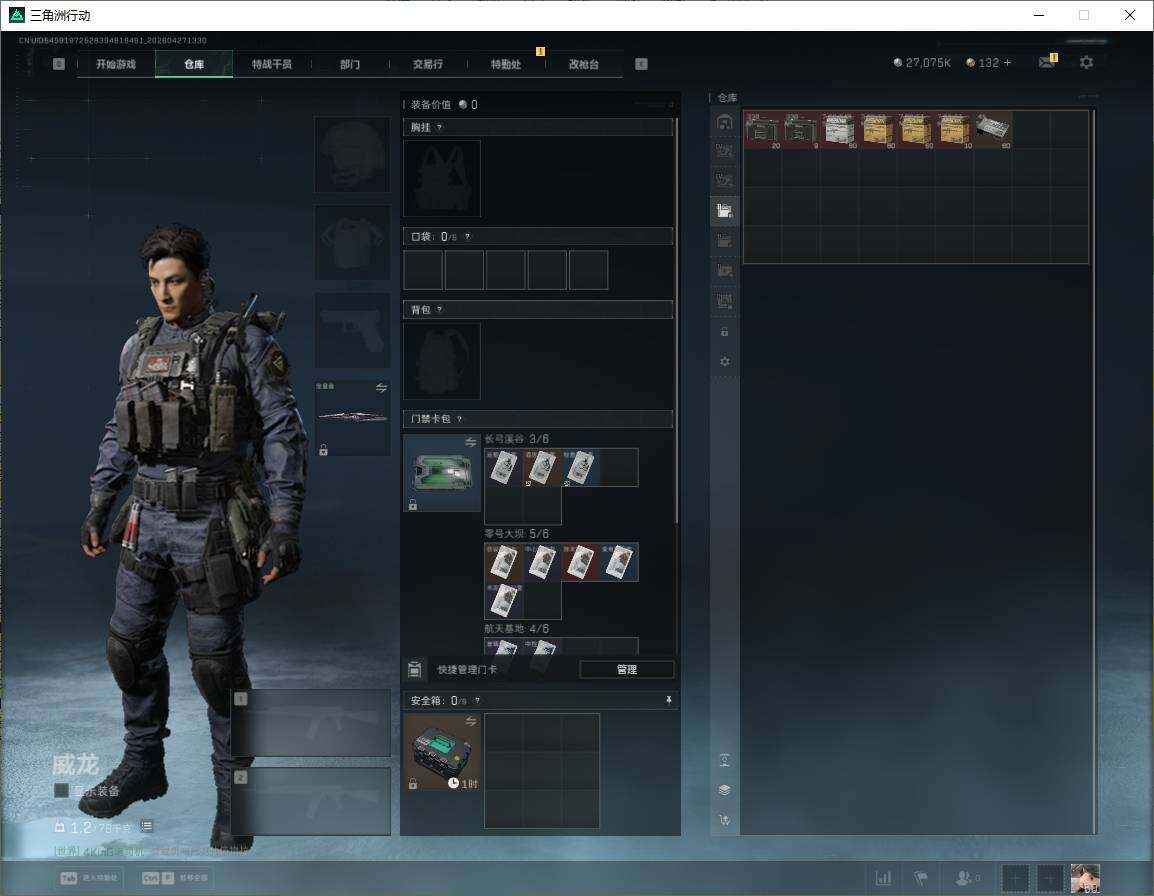Open the seventh container icon in the warehouse sidebar

pyautogui.click(x=724, y=301)
